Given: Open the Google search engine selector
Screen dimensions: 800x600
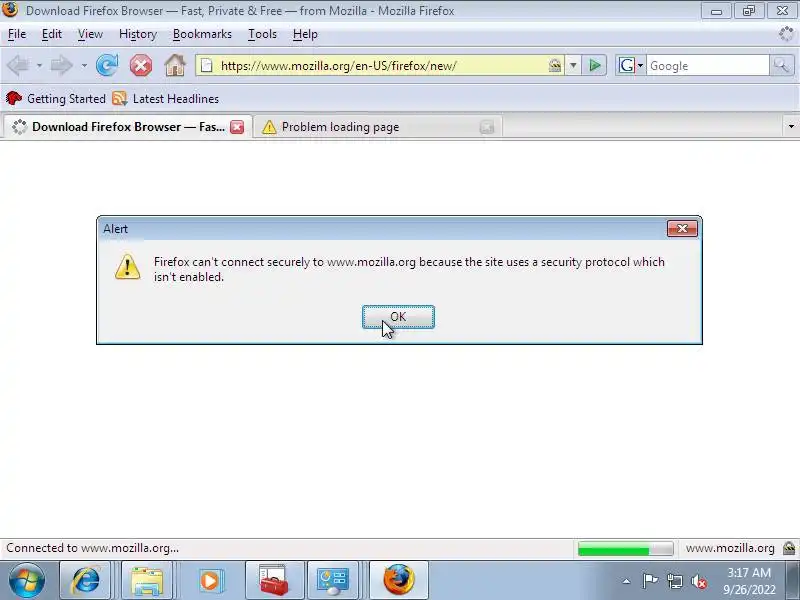Looking at the screenshot, I should click(x=631, y=65).
